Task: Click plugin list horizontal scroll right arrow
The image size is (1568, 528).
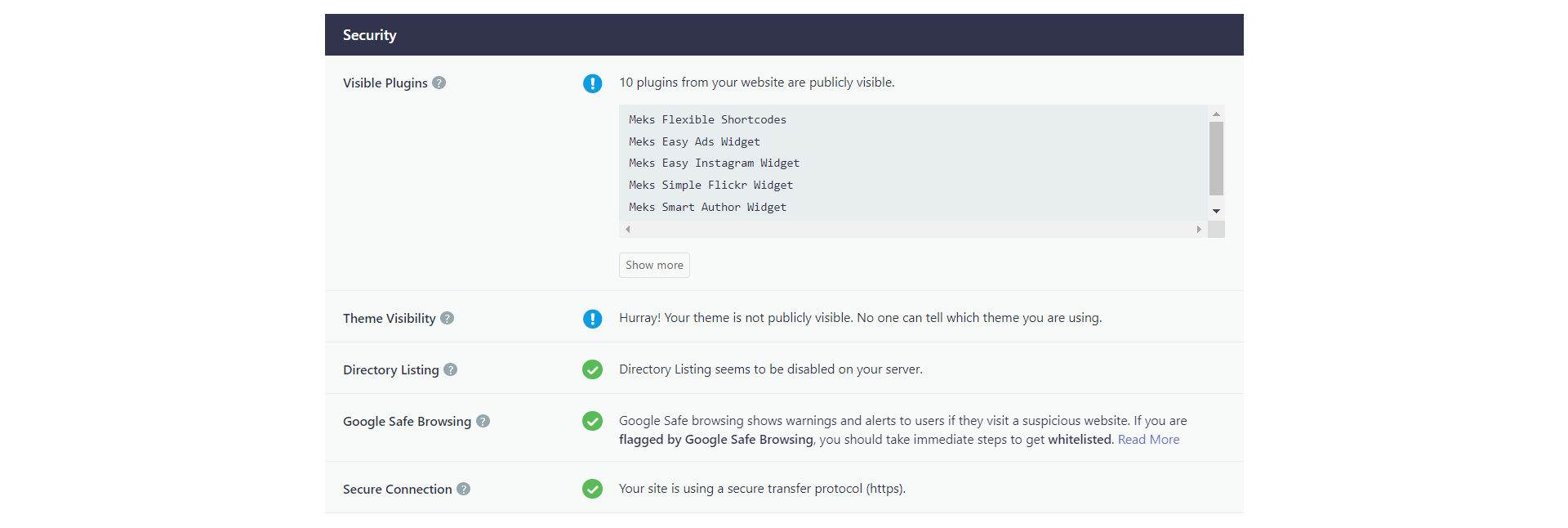Action: [1199, 230]
